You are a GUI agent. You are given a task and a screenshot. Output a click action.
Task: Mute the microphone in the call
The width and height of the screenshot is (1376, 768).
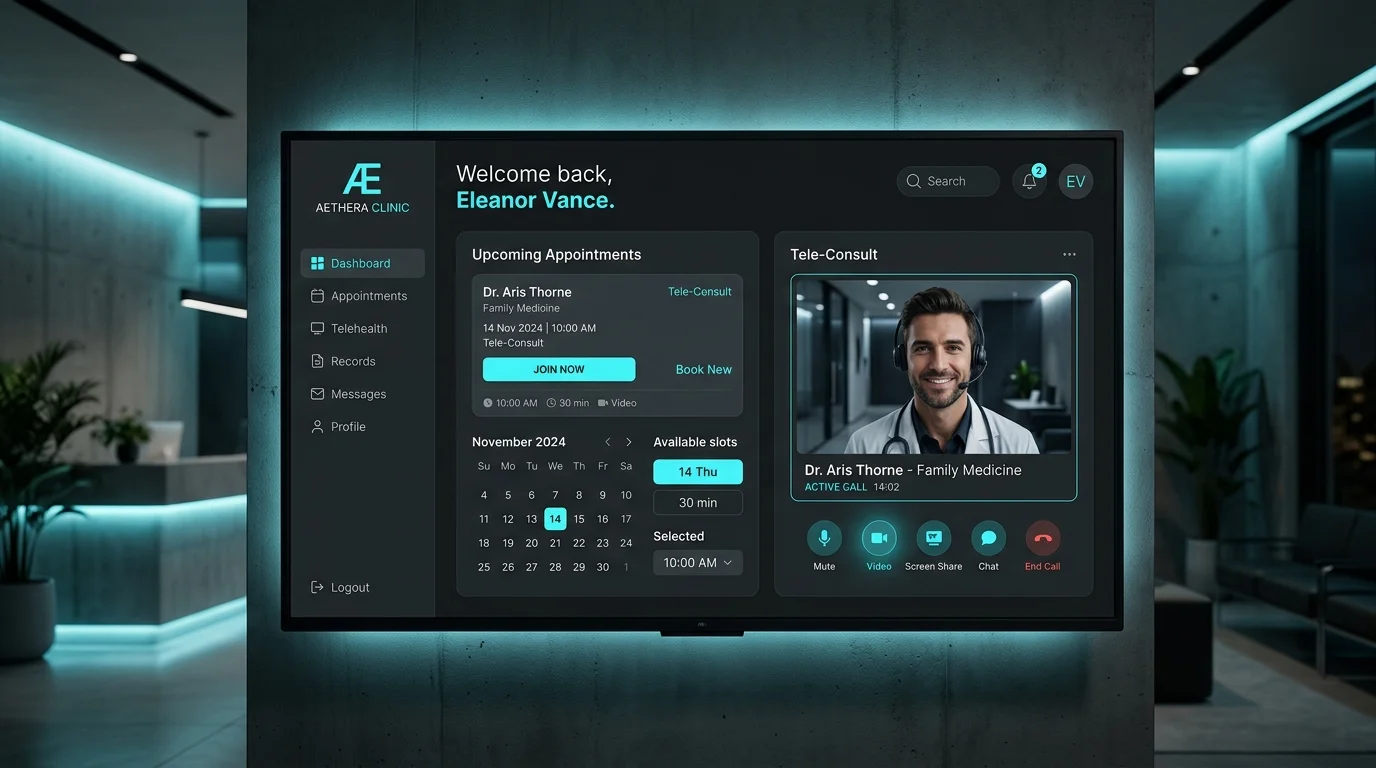[x=824, y=538]
